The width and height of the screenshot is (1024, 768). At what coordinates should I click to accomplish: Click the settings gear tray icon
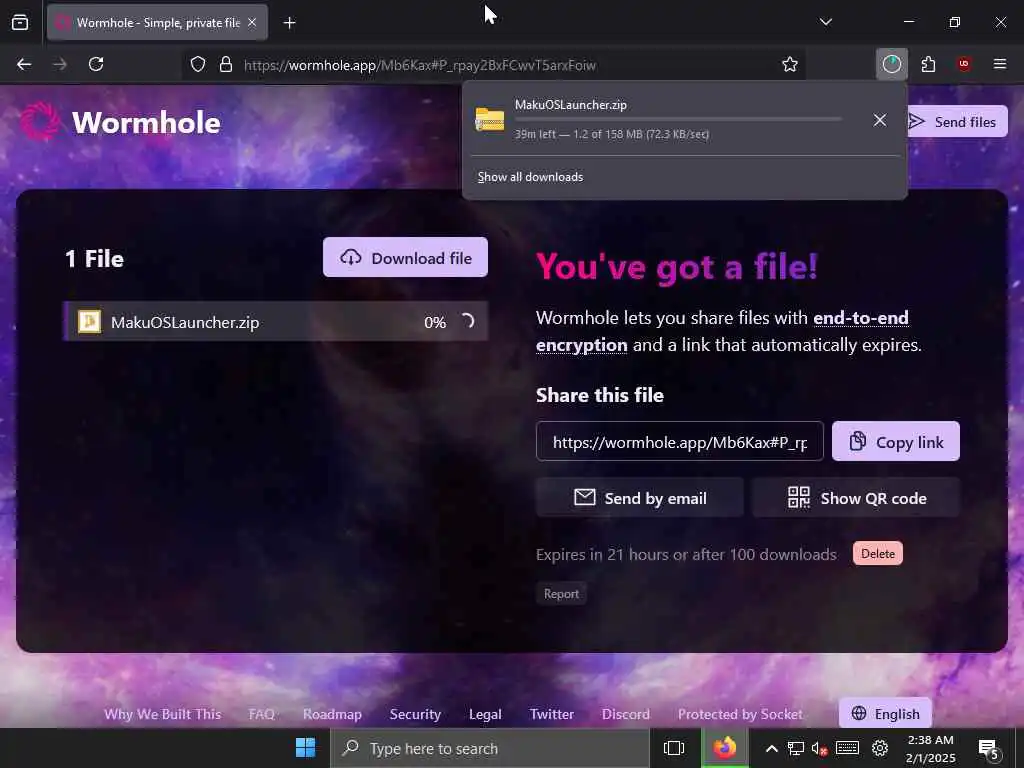point(880,748)
